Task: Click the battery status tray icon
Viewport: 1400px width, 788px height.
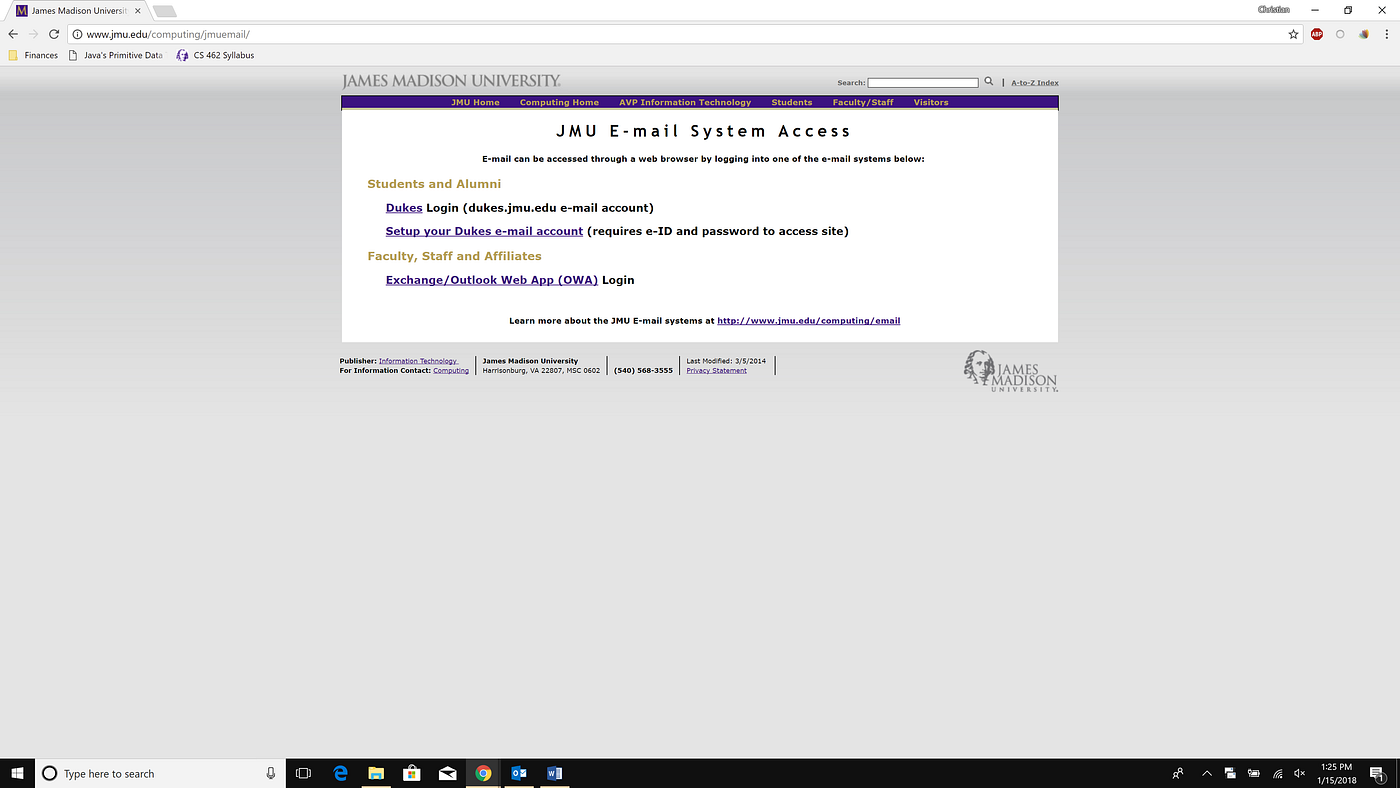Action: (x=1253, y=773)
